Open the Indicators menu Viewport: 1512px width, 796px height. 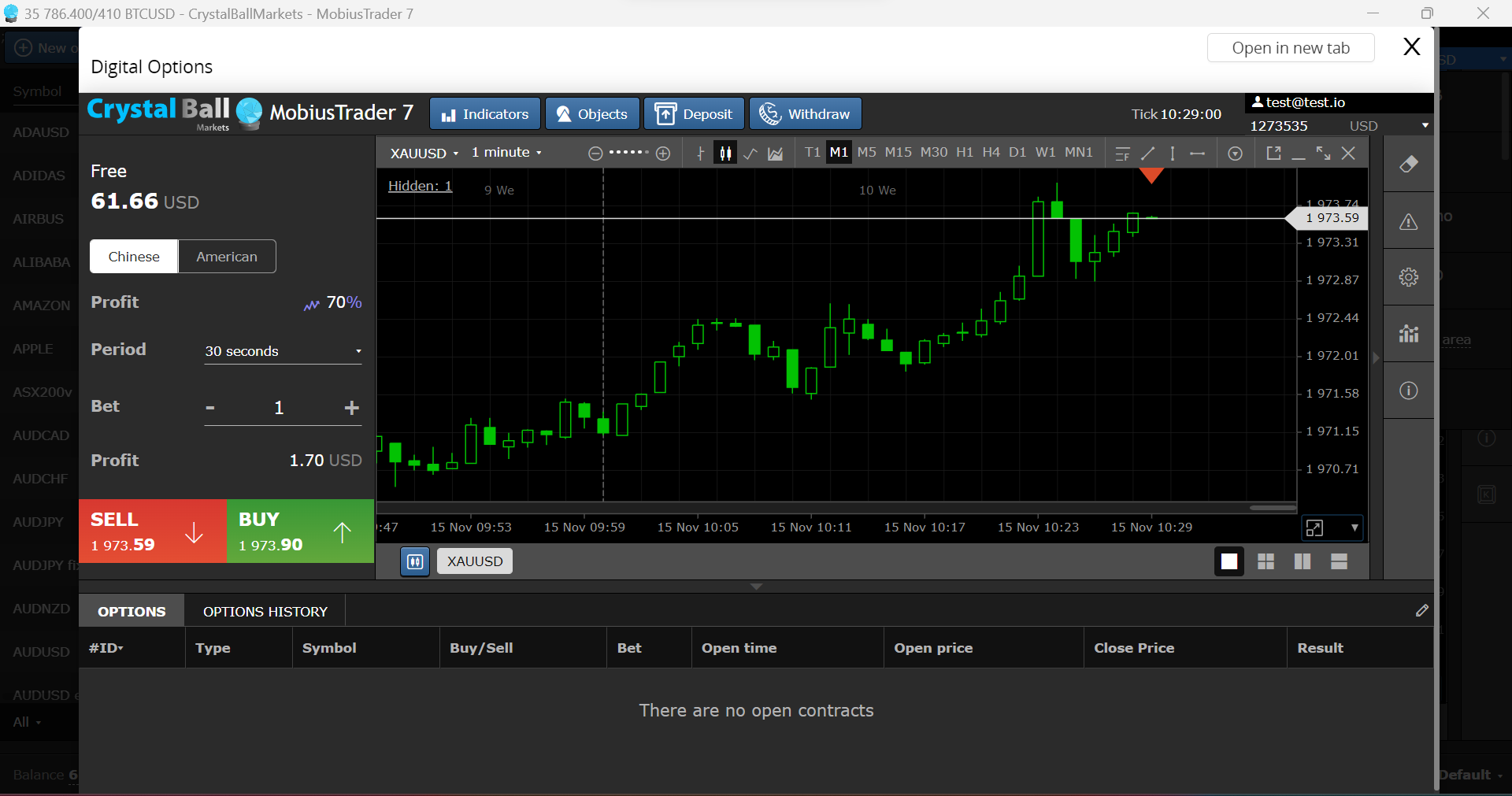coord(485,114)
